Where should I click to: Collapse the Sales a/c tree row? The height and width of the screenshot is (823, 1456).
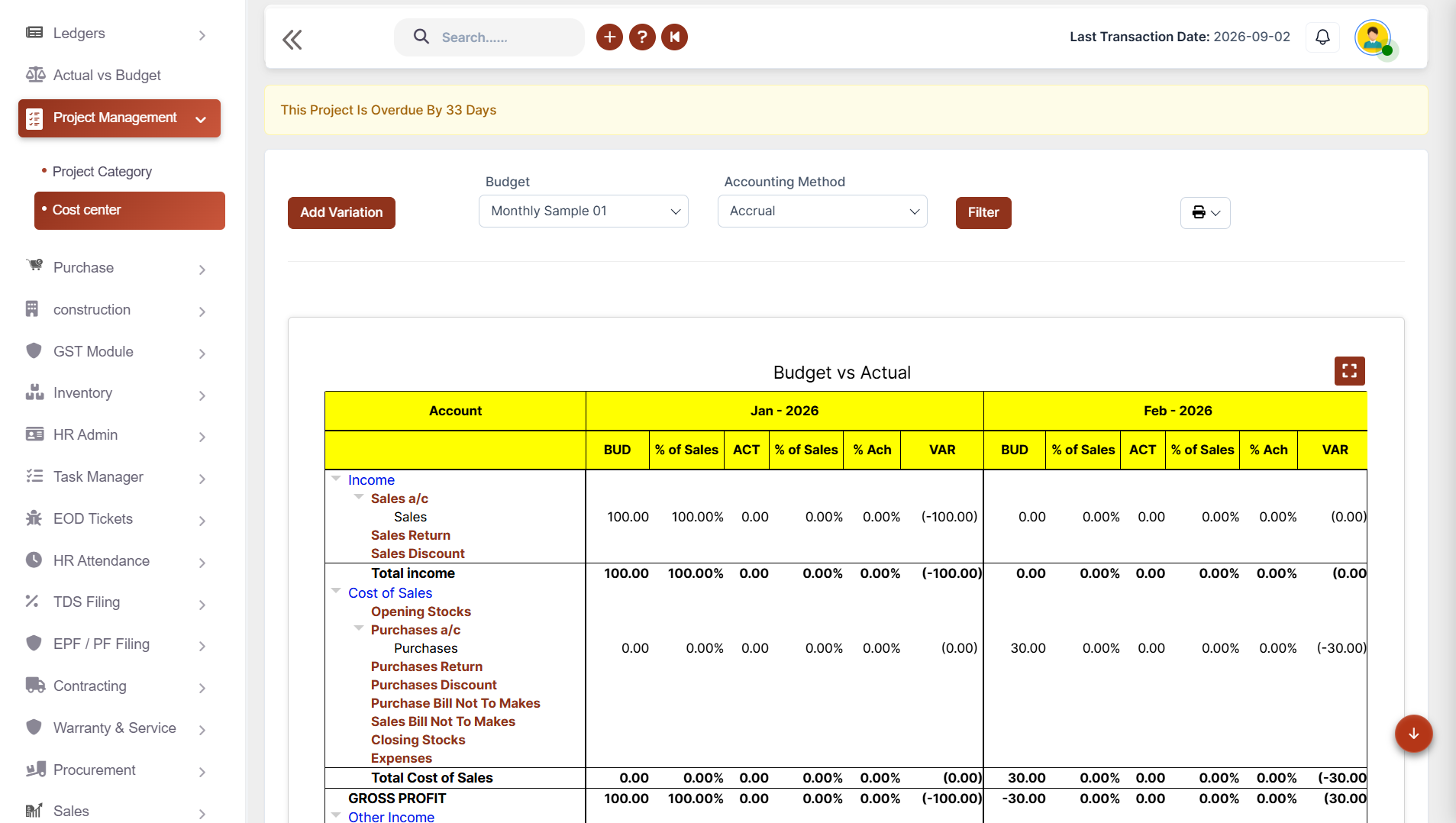pos(359,497)
